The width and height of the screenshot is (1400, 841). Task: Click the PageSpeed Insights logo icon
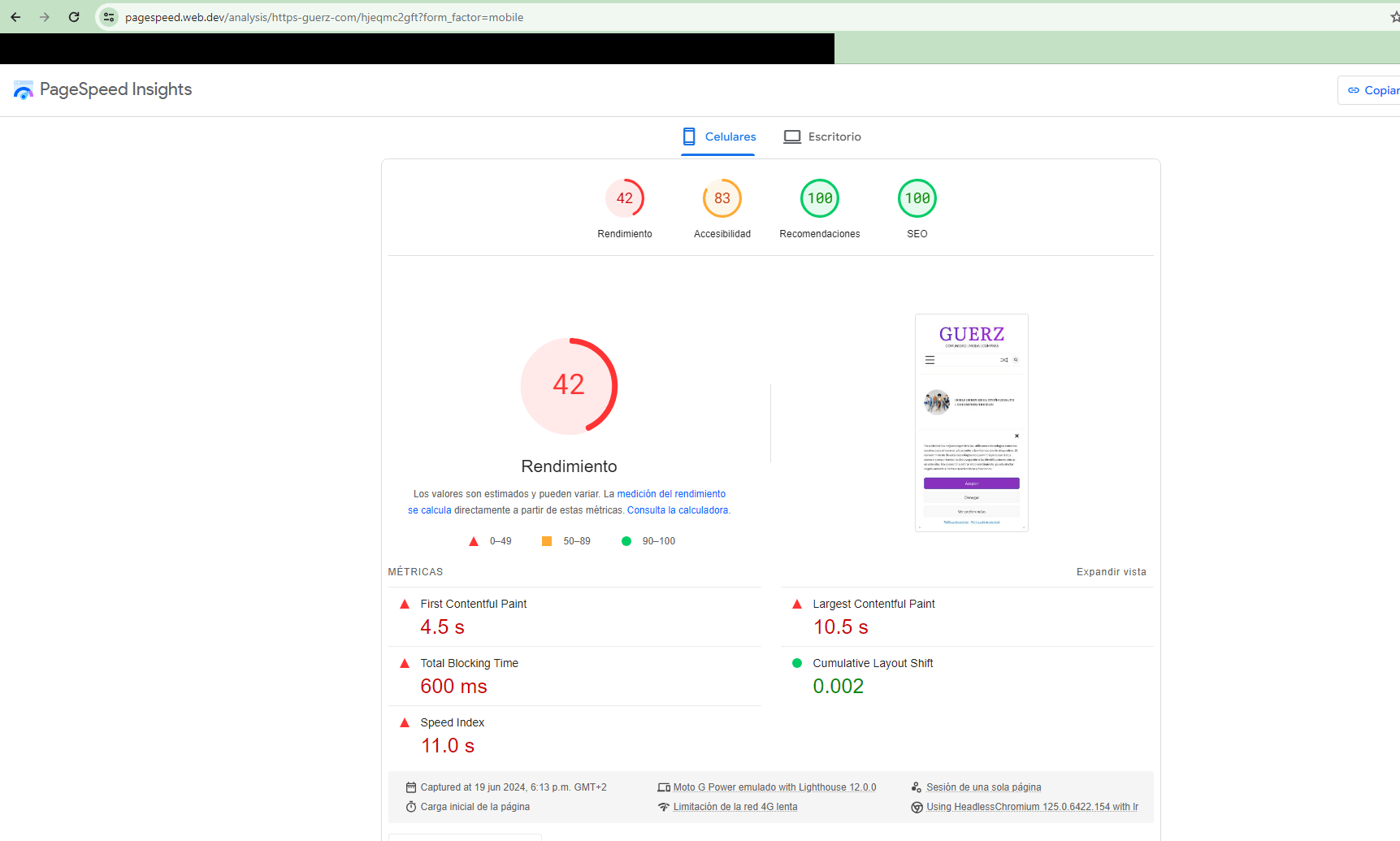(24, 90)
